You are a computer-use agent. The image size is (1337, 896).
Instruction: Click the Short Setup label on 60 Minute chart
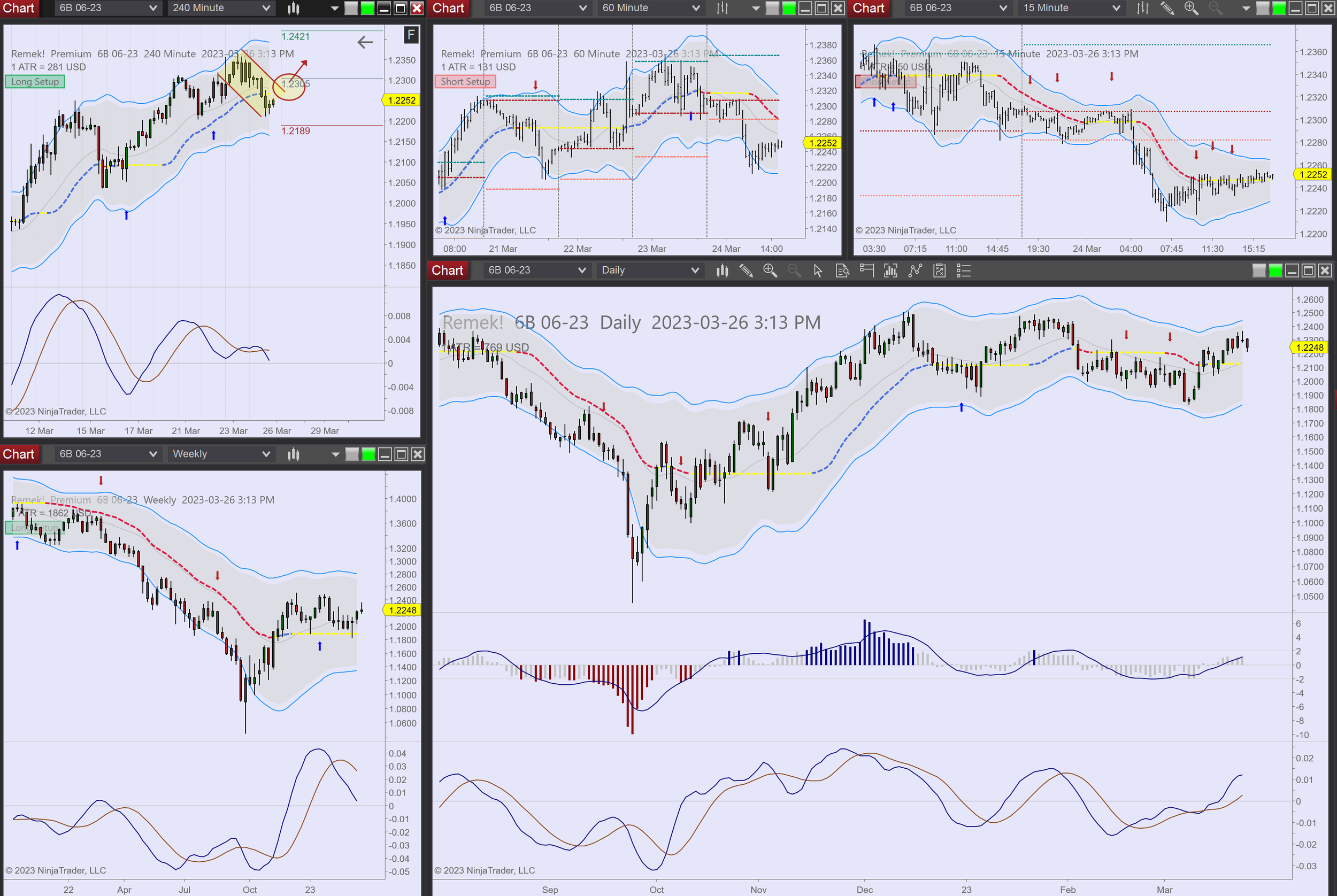[465, 82]
